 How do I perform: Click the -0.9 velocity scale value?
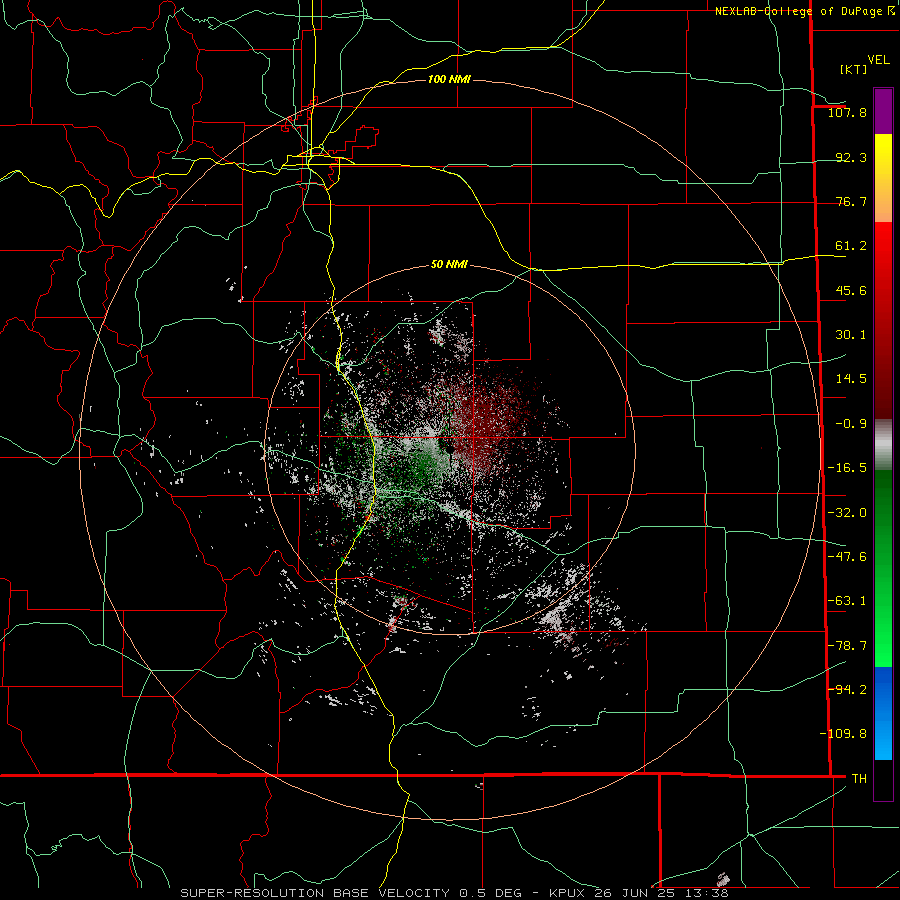851,424
